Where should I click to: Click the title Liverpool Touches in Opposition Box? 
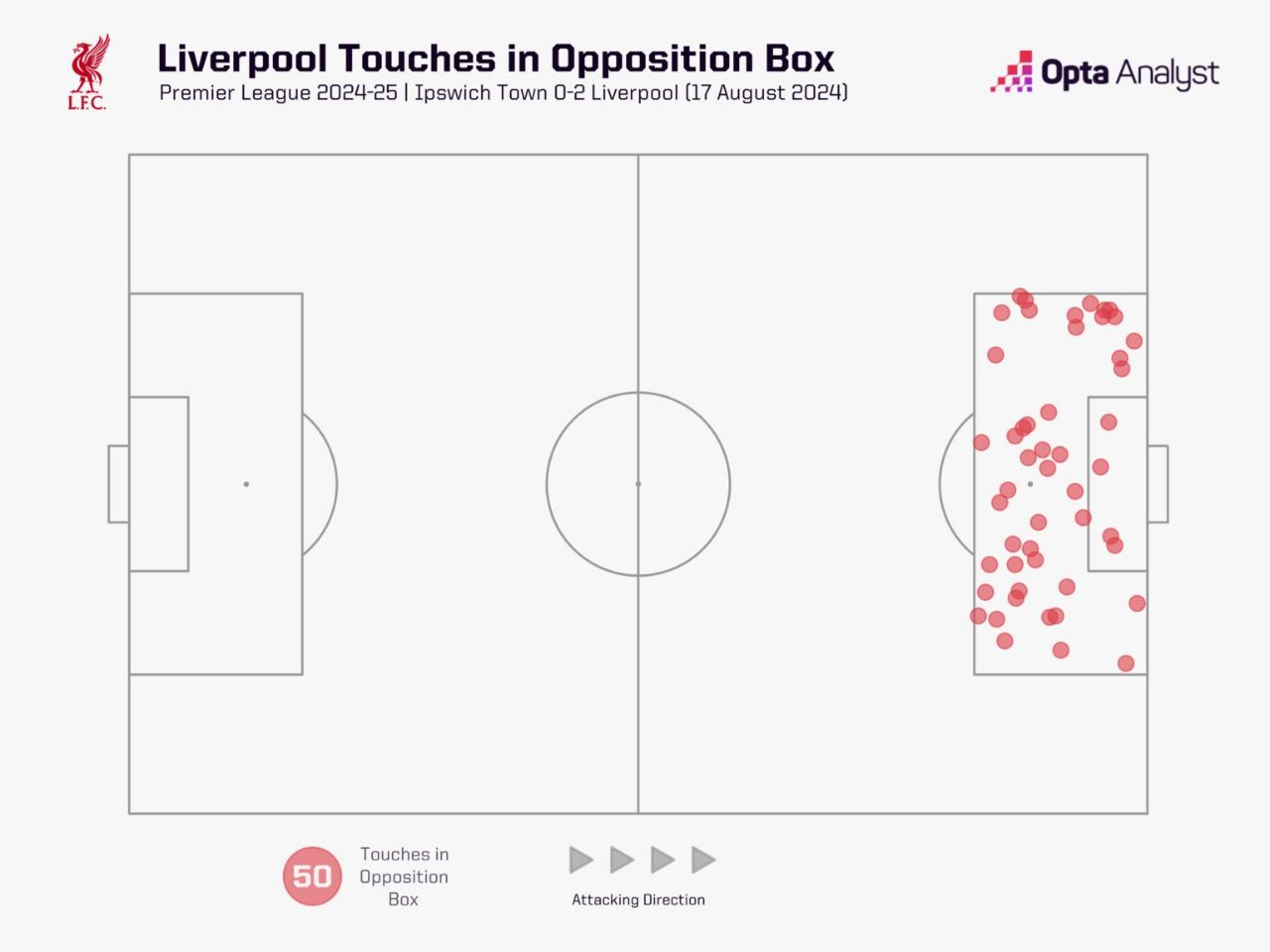495,59
